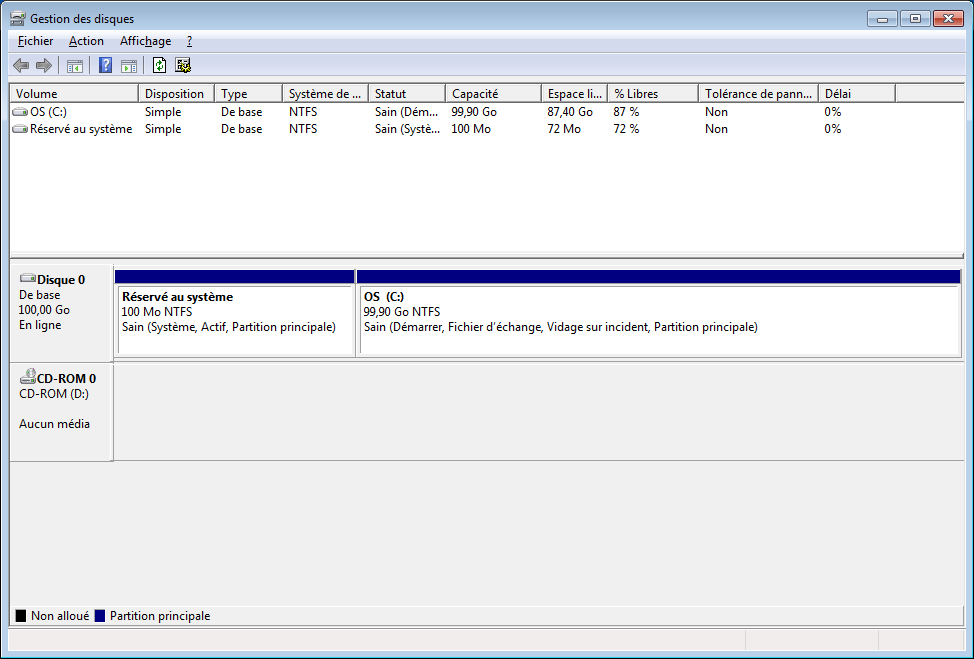The width and height of the screenshot is (974, 659).
Task: Click the 100 Mo capacity cell
Action: coord(471,129)
